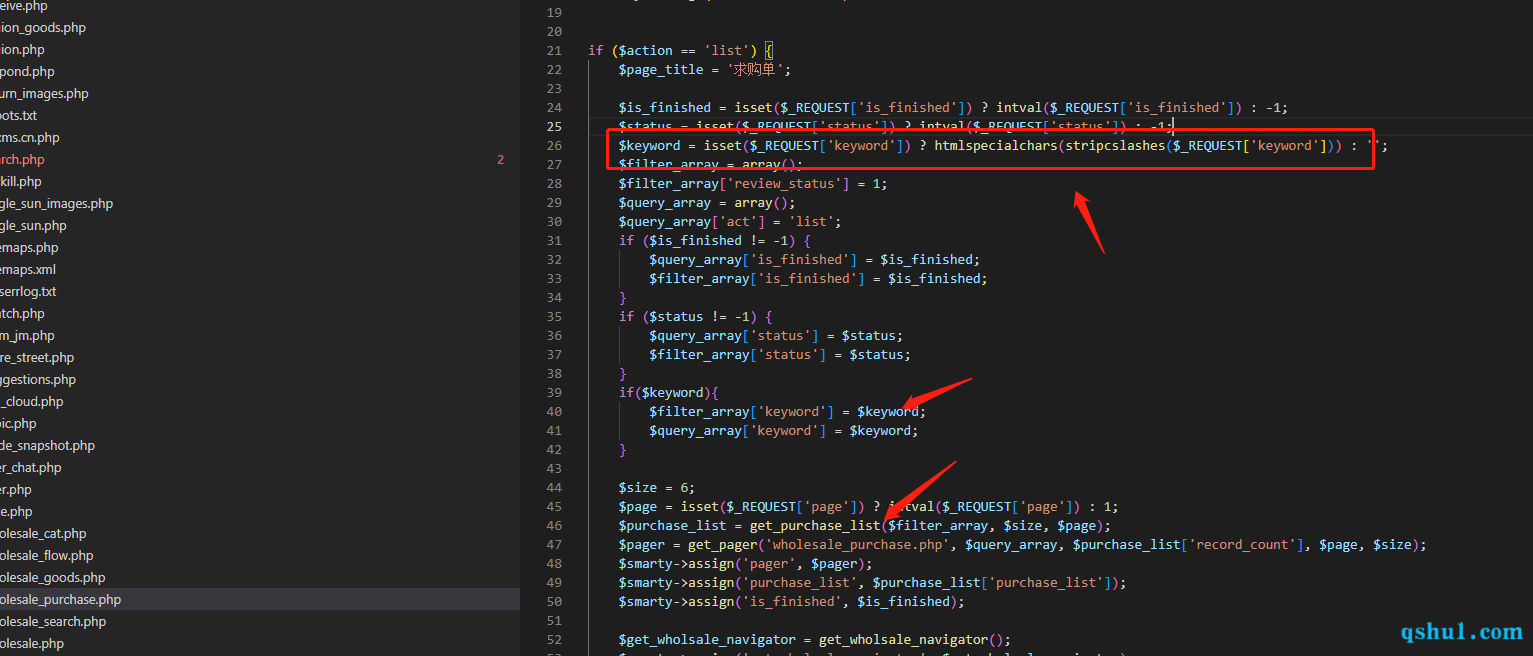Open the emaps.php file entry

[29, 248]
